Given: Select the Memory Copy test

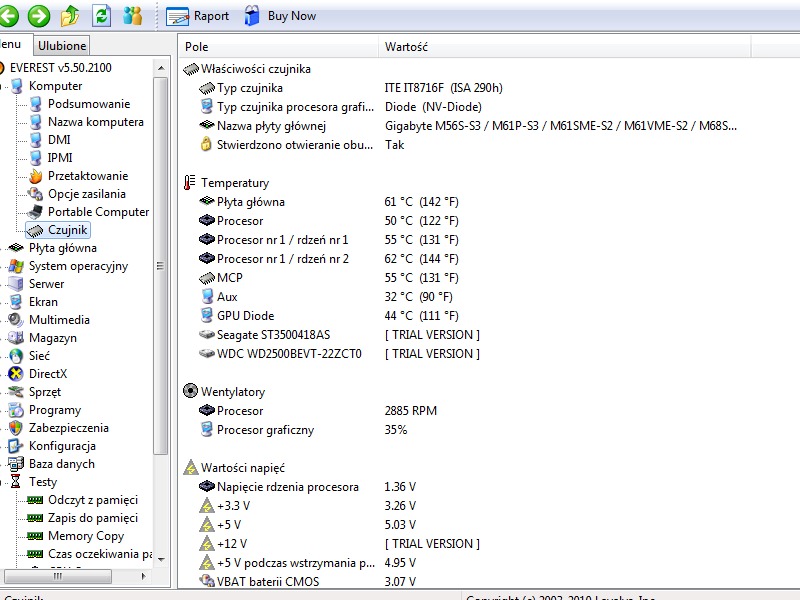Looking at the screenshot, I should 85,536.
